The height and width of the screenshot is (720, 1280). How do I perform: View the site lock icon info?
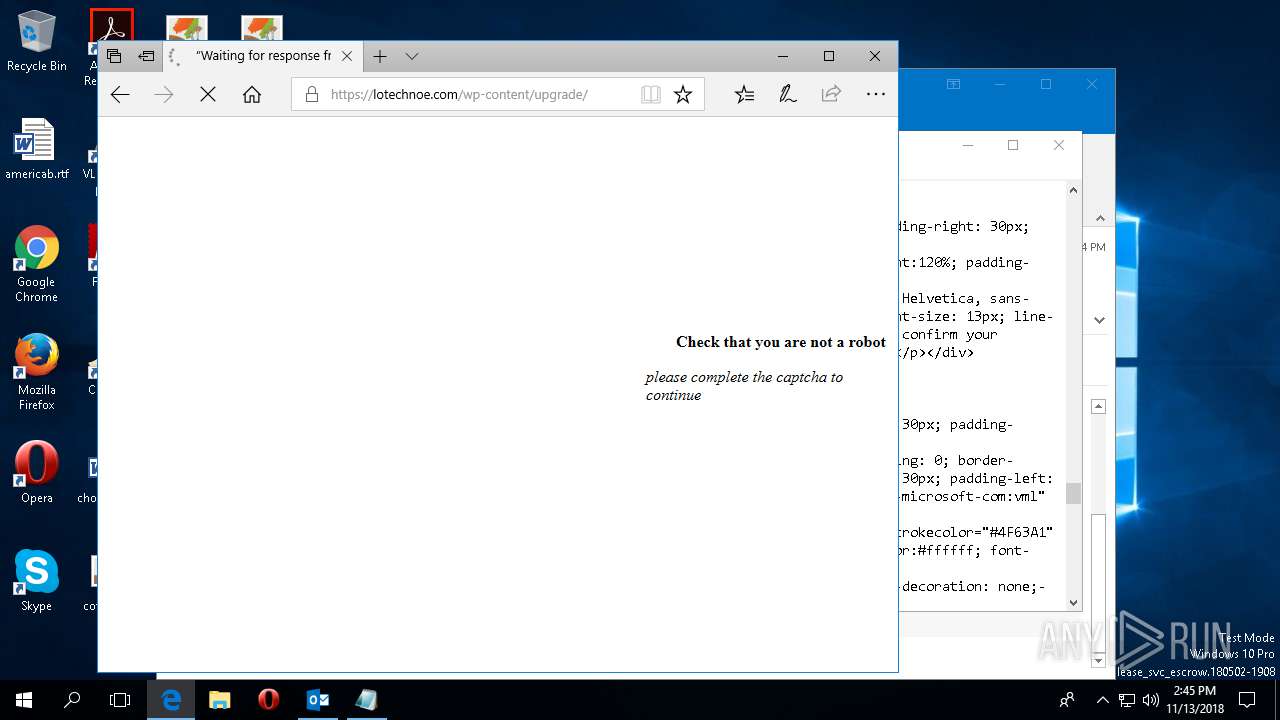[311, 94]
